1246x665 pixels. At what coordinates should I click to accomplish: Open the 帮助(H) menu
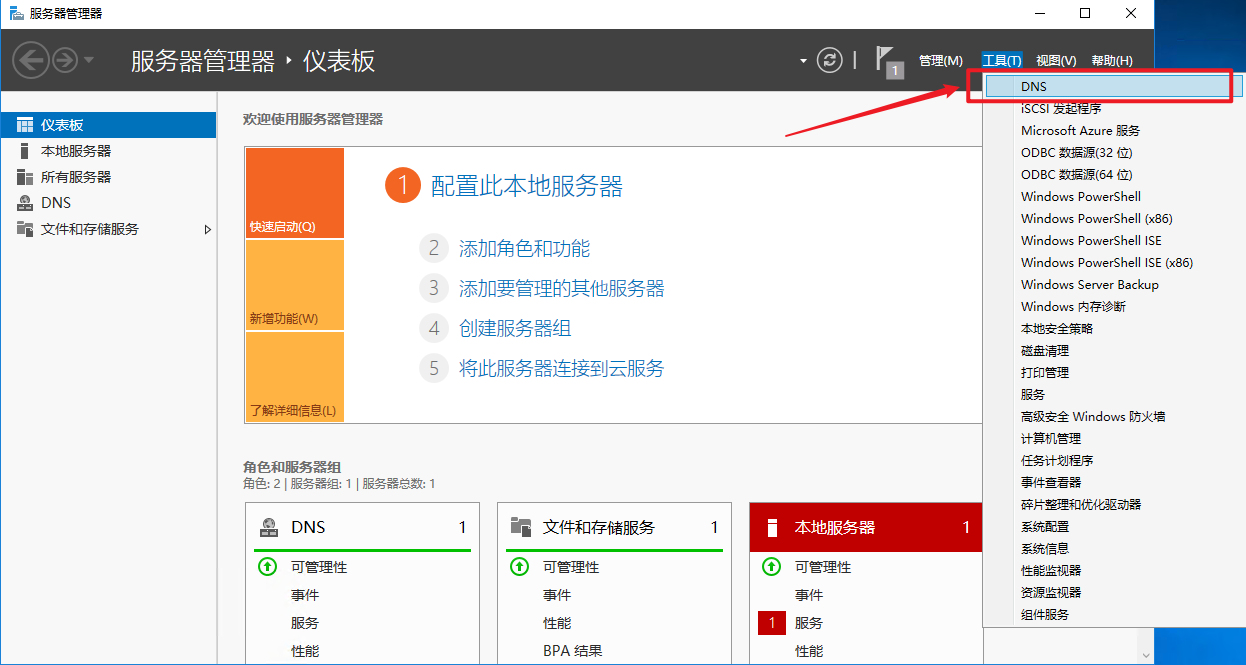tap(1112, 61)
